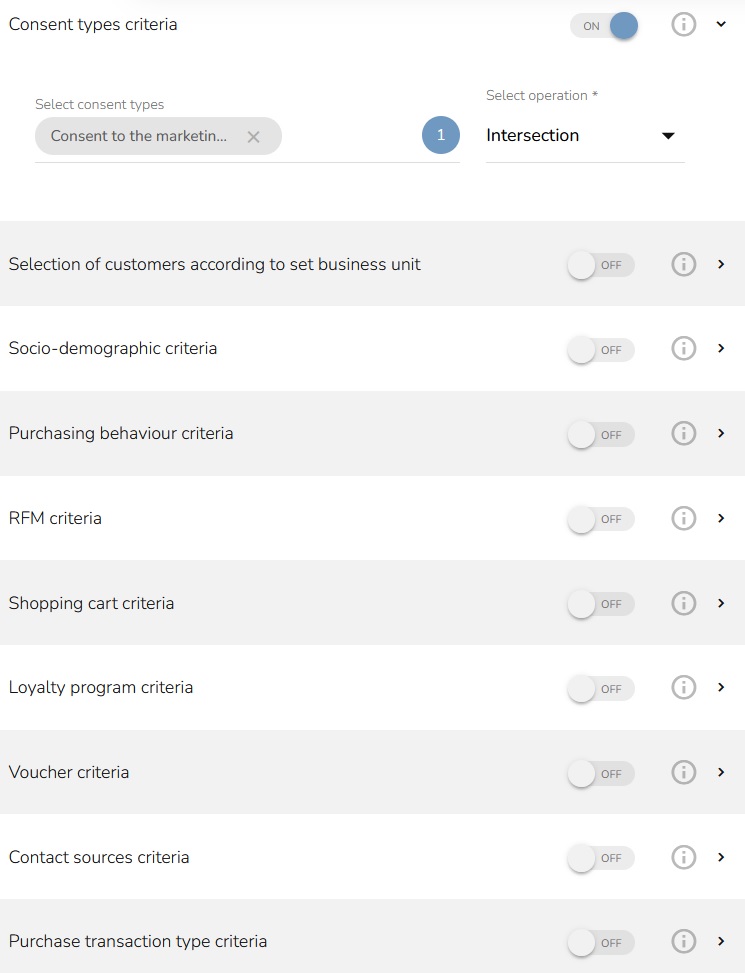The image size is (745, 973).
Task: Open info icon for Purchasing behaviour criteria
Action: pos(683,434)
